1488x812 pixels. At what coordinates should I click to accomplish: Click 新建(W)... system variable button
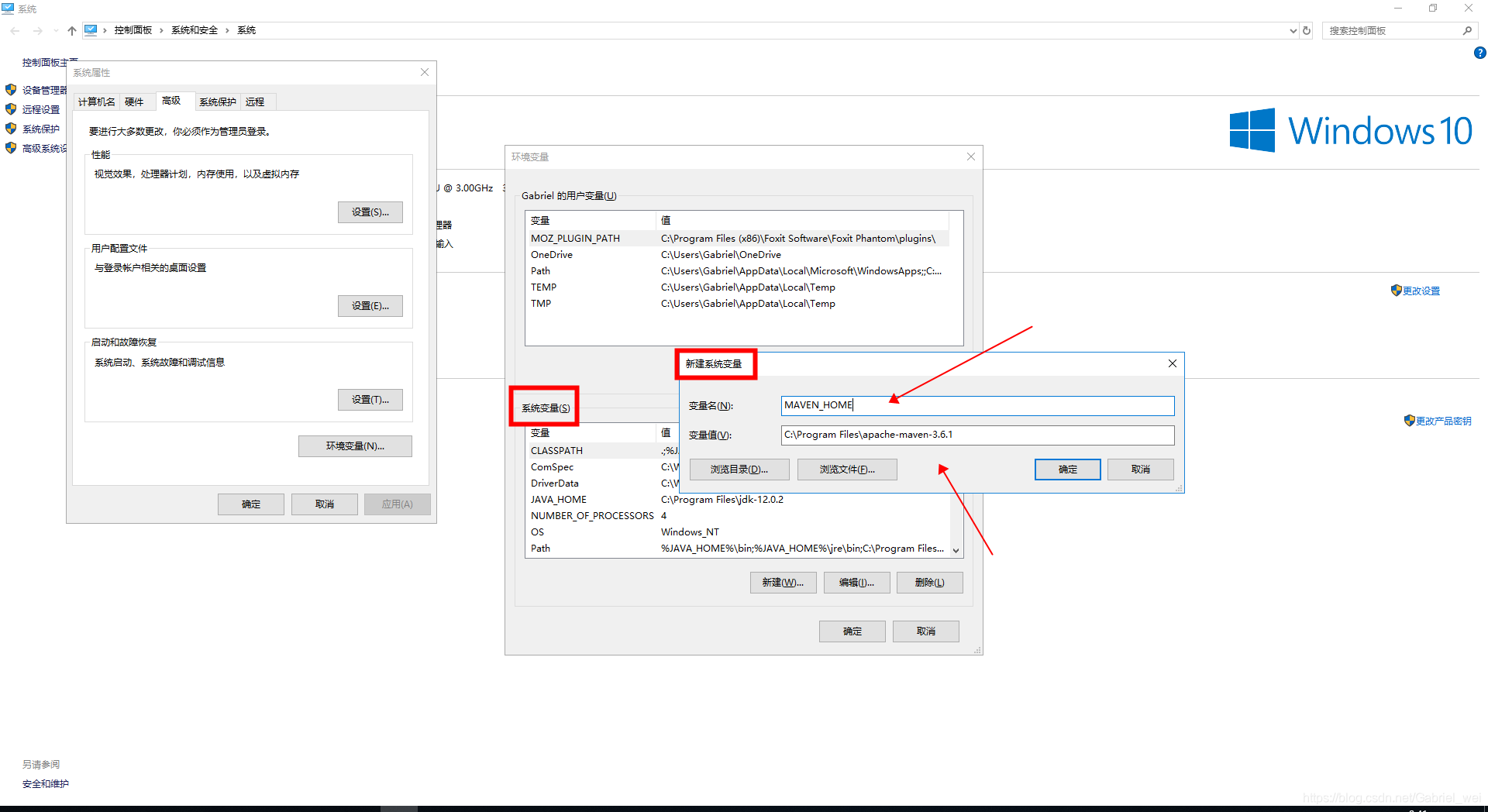(783, 583)
